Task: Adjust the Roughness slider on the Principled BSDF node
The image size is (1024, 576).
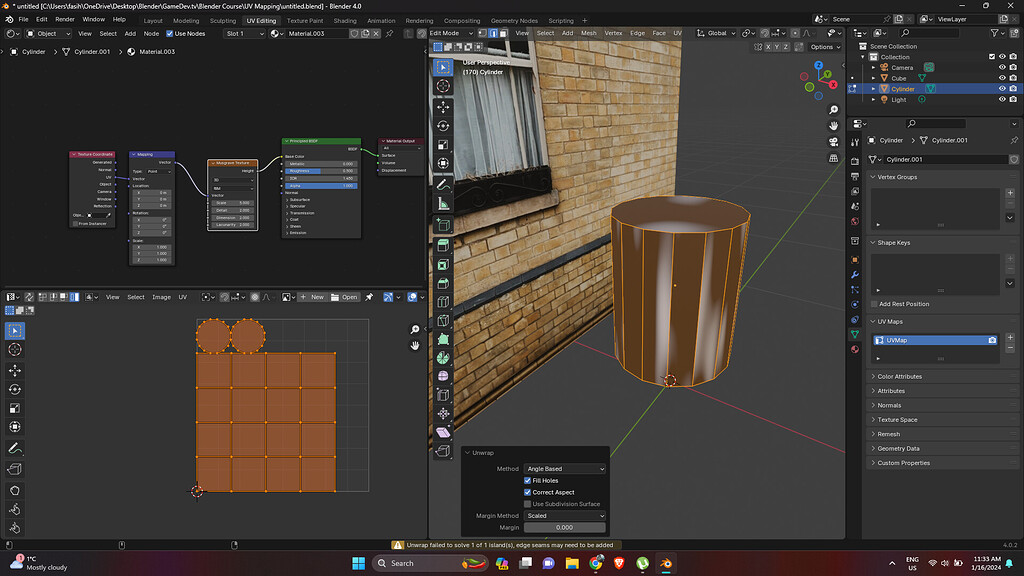Action: pos(320,170)
